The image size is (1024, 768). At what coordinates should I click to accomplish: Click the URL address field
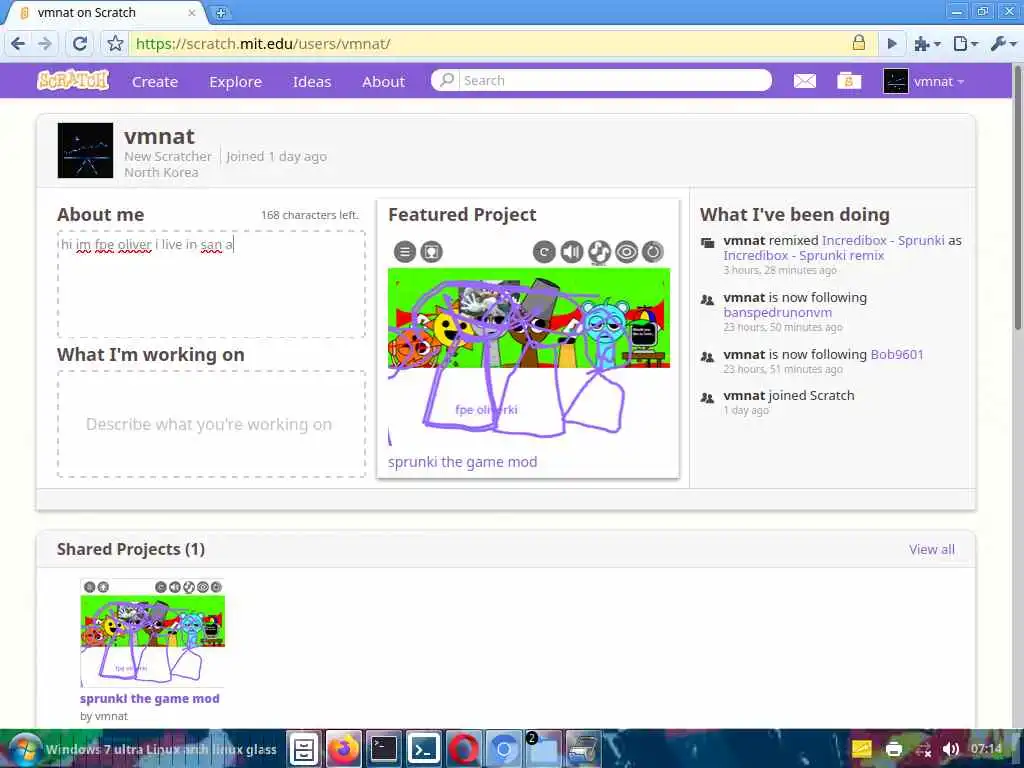pyautogui.click(x=490, y=44)
